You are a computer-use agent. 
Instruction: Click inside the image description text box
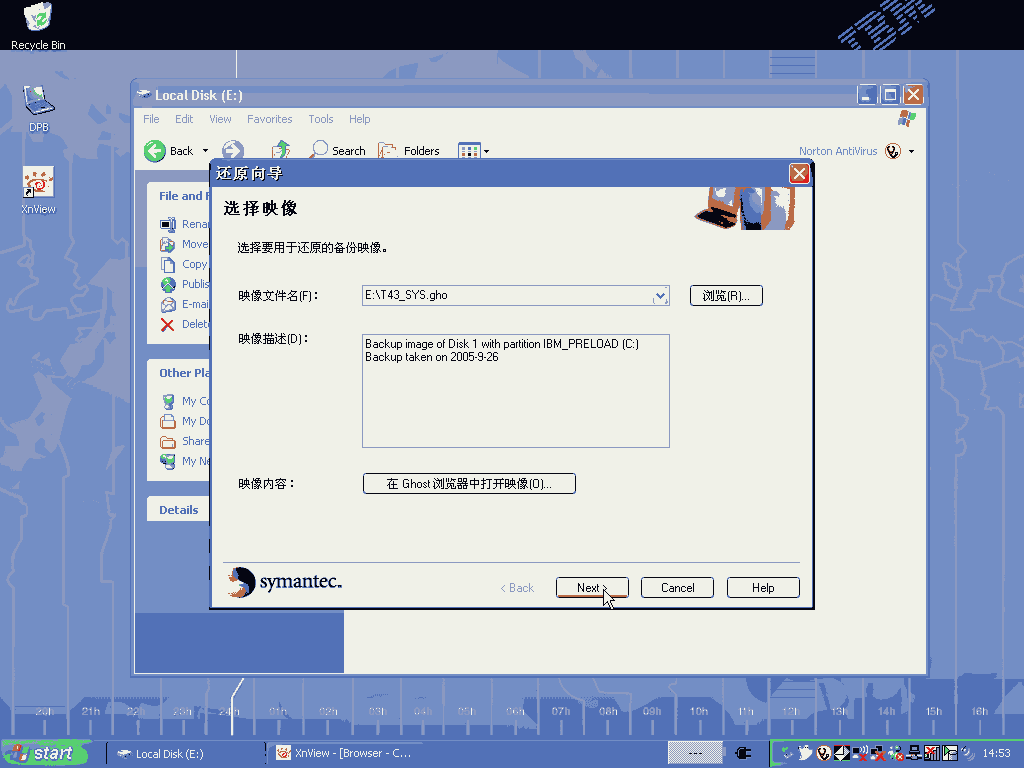[515, 400]
